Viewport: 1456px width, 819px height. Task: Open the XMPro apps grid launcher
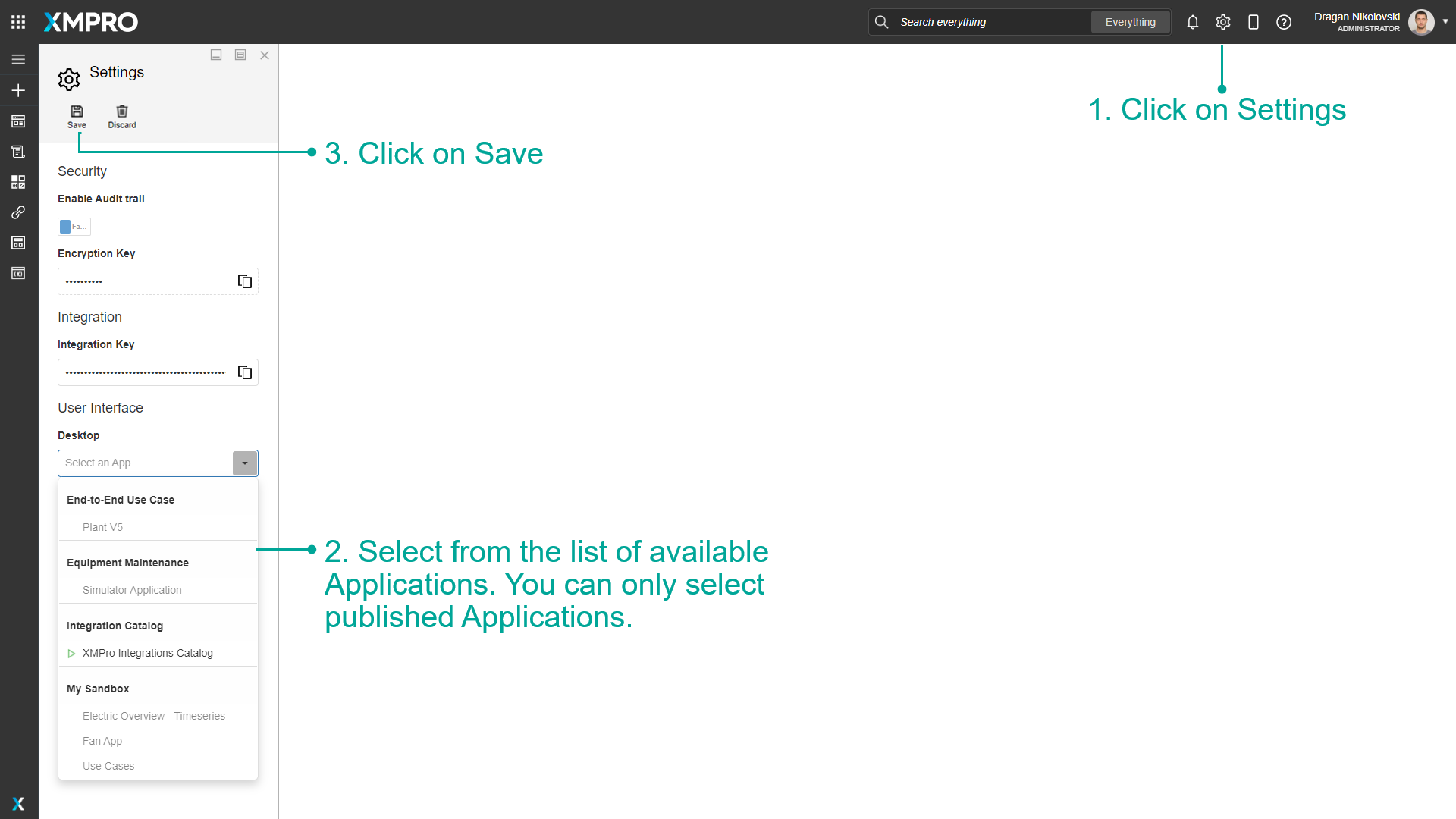(x=18, y=21)
